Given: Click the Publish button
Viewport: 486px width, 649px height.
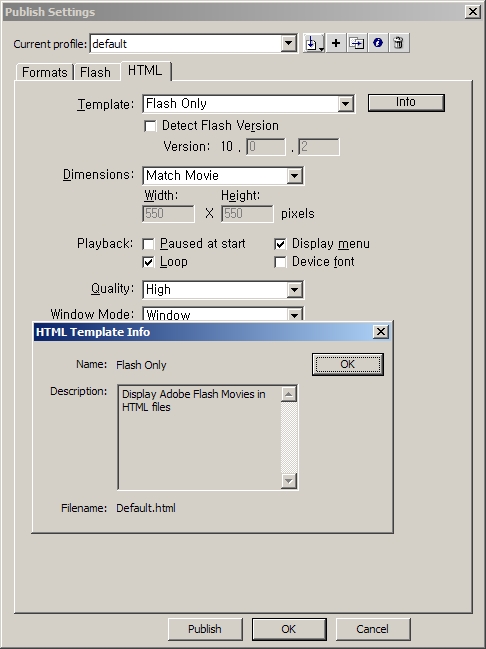Looking at the screenshot, I should [x=205, y=629].
